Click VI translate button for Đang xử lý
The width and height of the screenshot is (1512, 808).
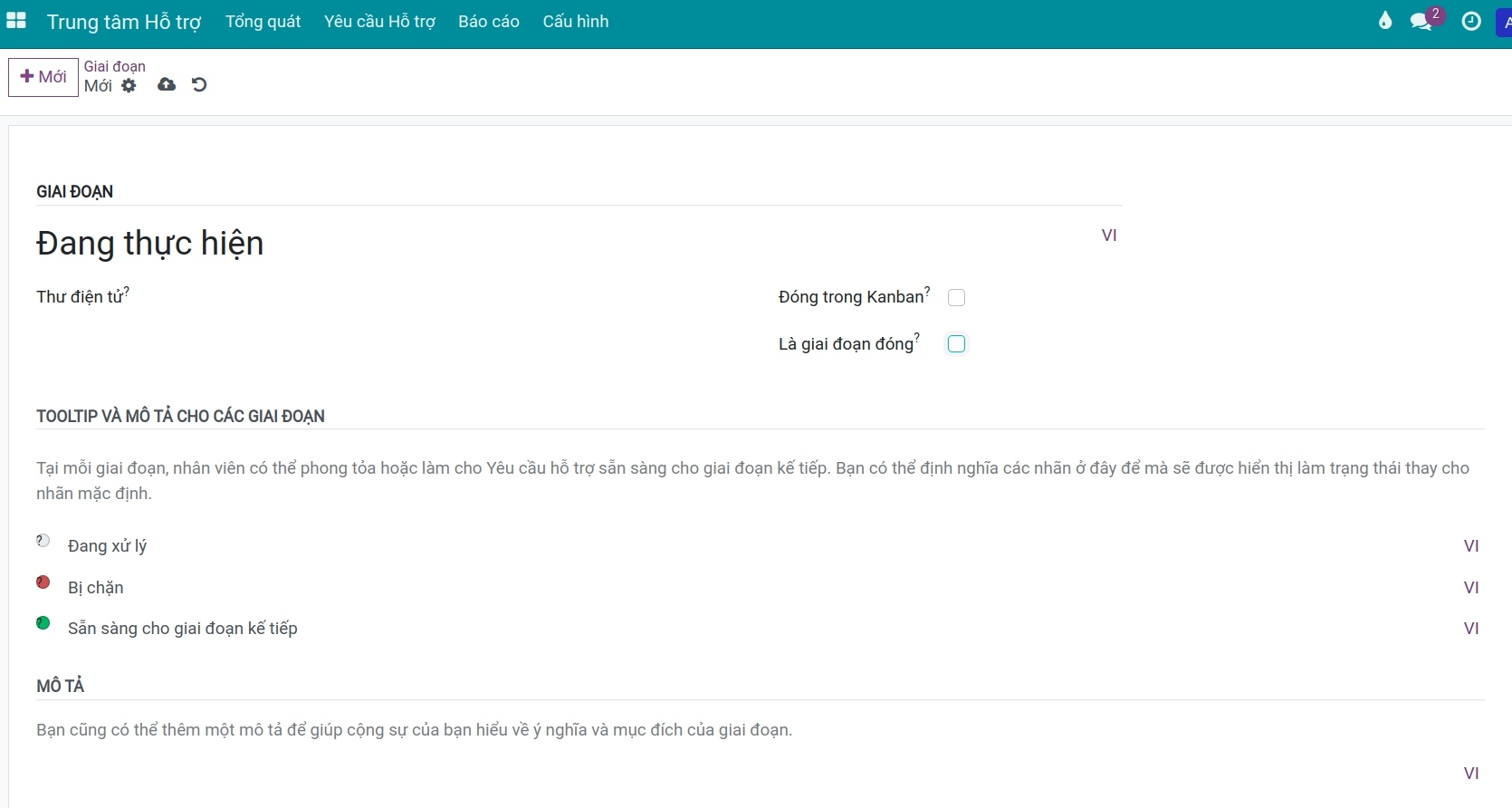1471,546
